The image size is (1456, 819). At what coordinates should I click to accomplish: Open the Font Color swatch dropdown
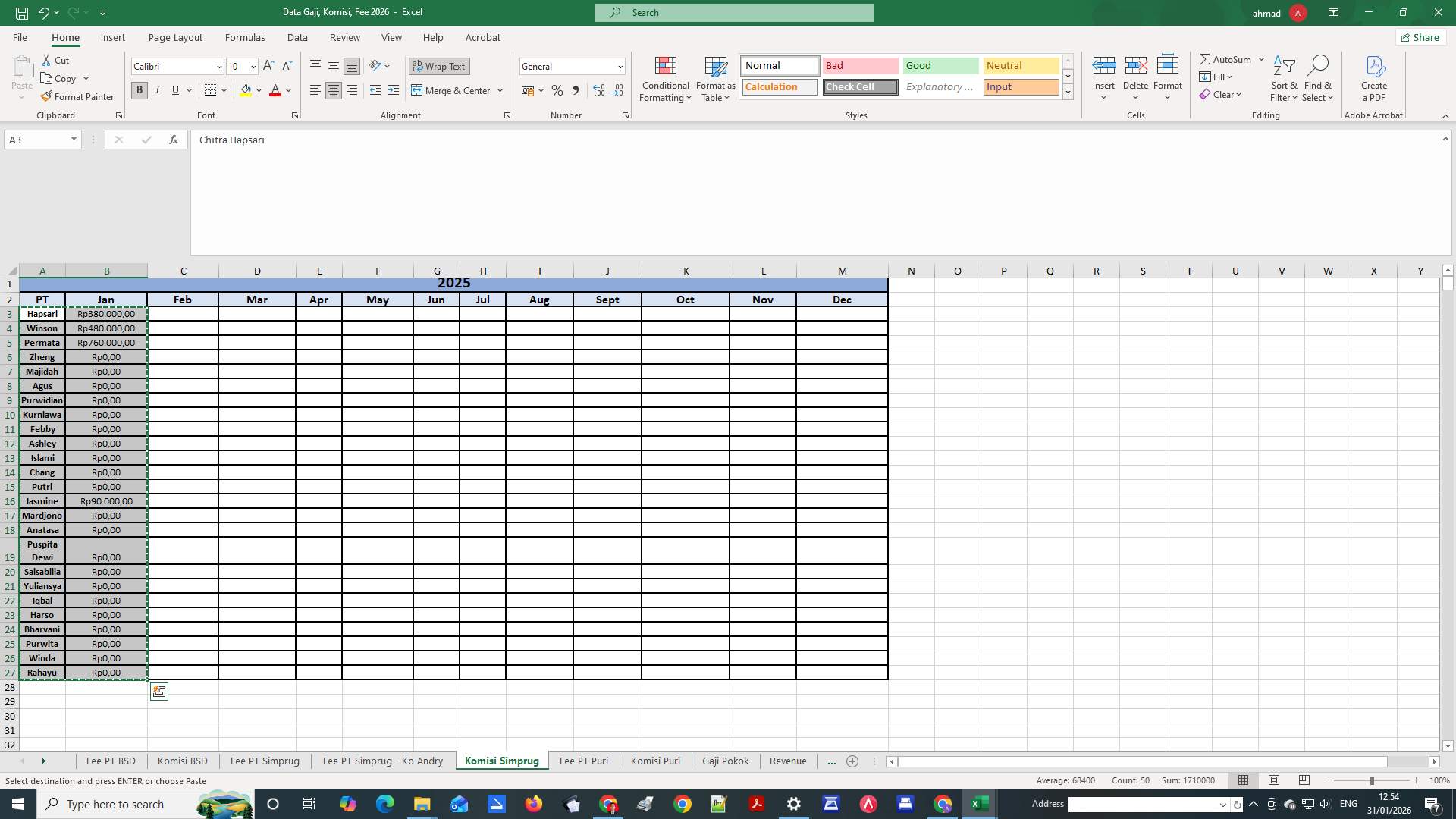pyautogui.click(x=287, y=90)
